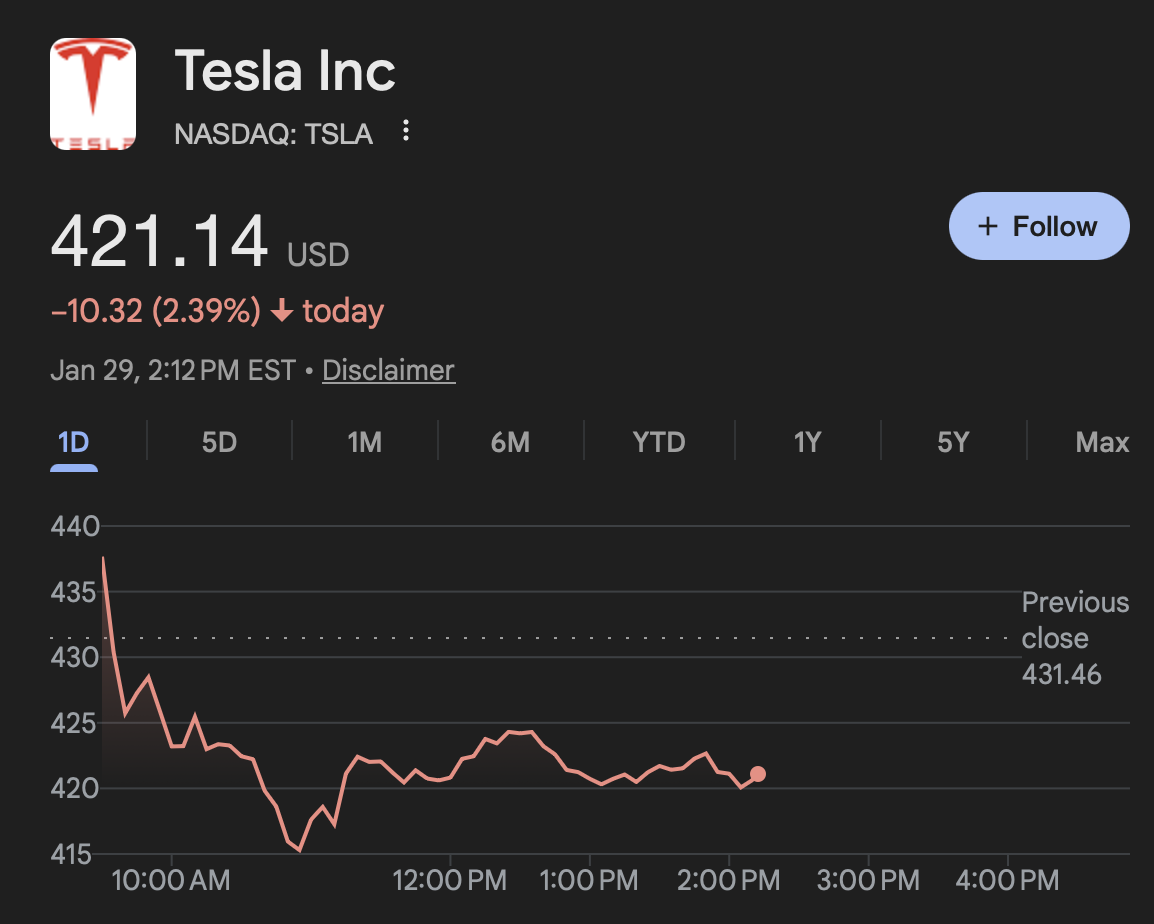Click the Tesla Inc company title
Image resolution: width=1154 pixels, height=924 pixels.
point(285,72)
